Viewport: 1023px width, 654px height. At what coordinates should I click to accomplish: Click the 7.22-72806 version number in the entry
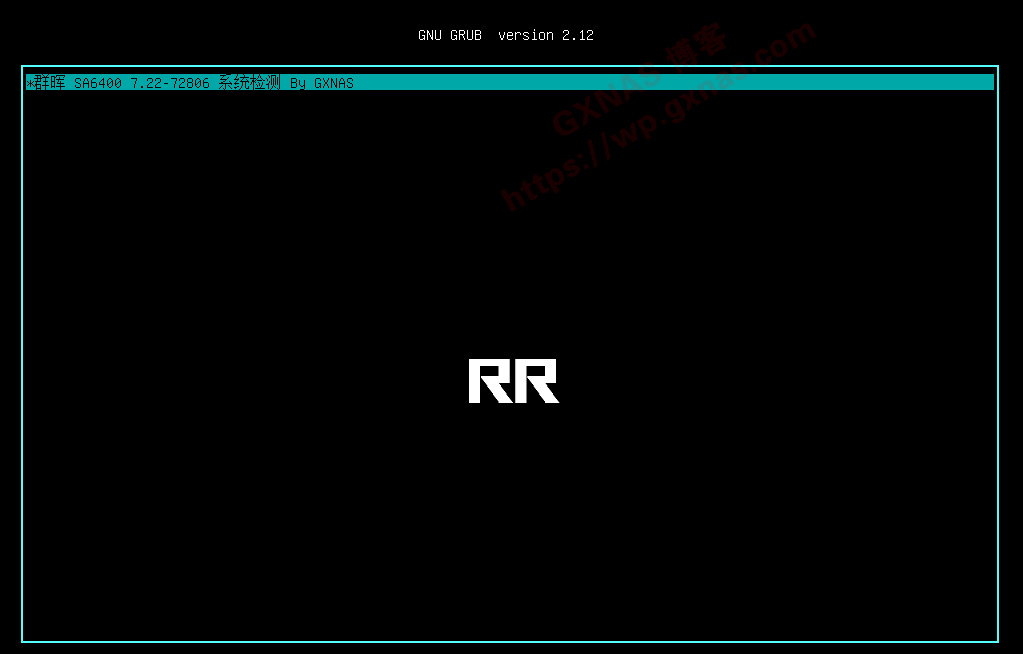[x=170, y=83]
